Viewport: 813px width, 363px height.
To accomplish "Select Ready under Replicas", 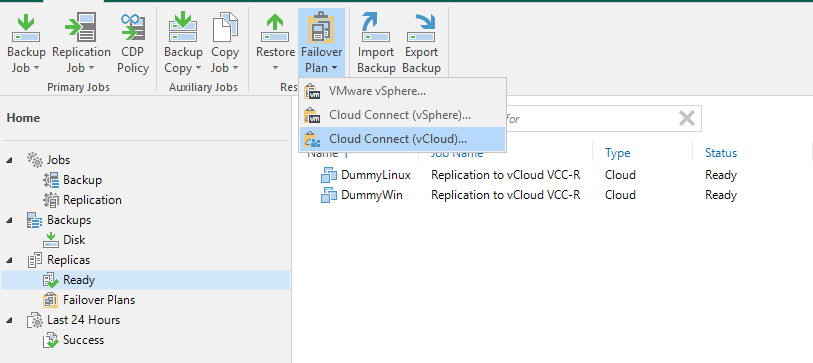I will 79,280.
